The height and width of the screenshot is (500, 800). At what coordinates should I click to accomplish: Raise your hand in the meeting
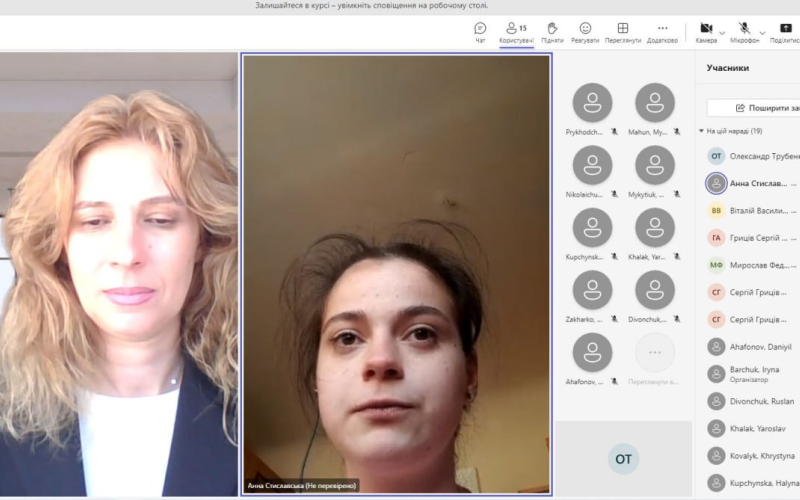(552, 32)
